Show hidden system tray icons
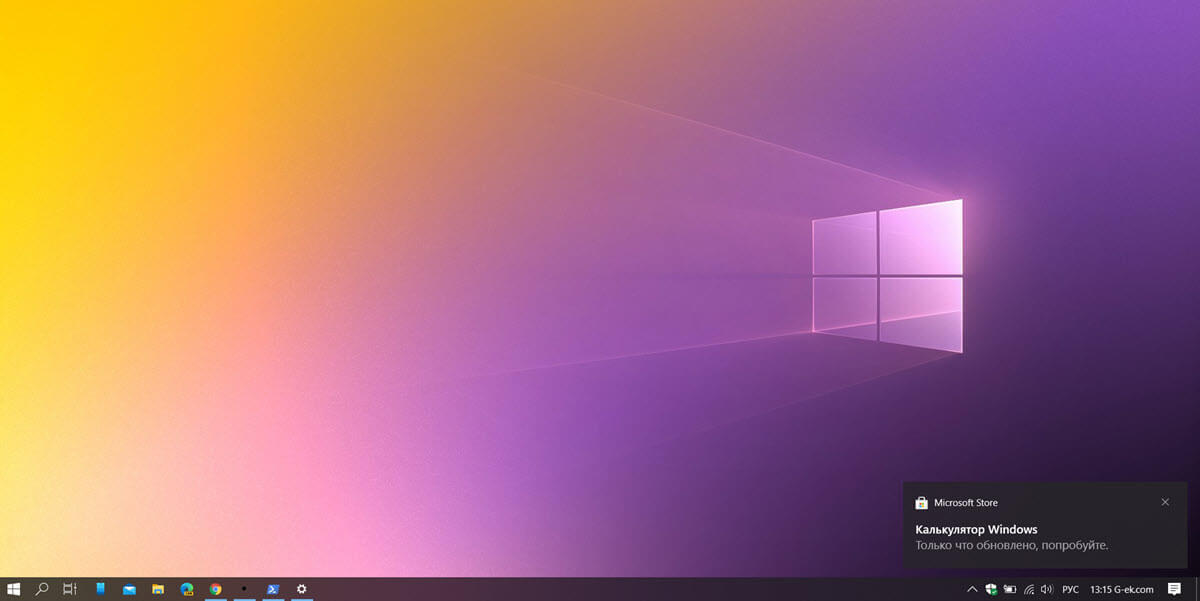1200x601 pixels. click(972, 589)
